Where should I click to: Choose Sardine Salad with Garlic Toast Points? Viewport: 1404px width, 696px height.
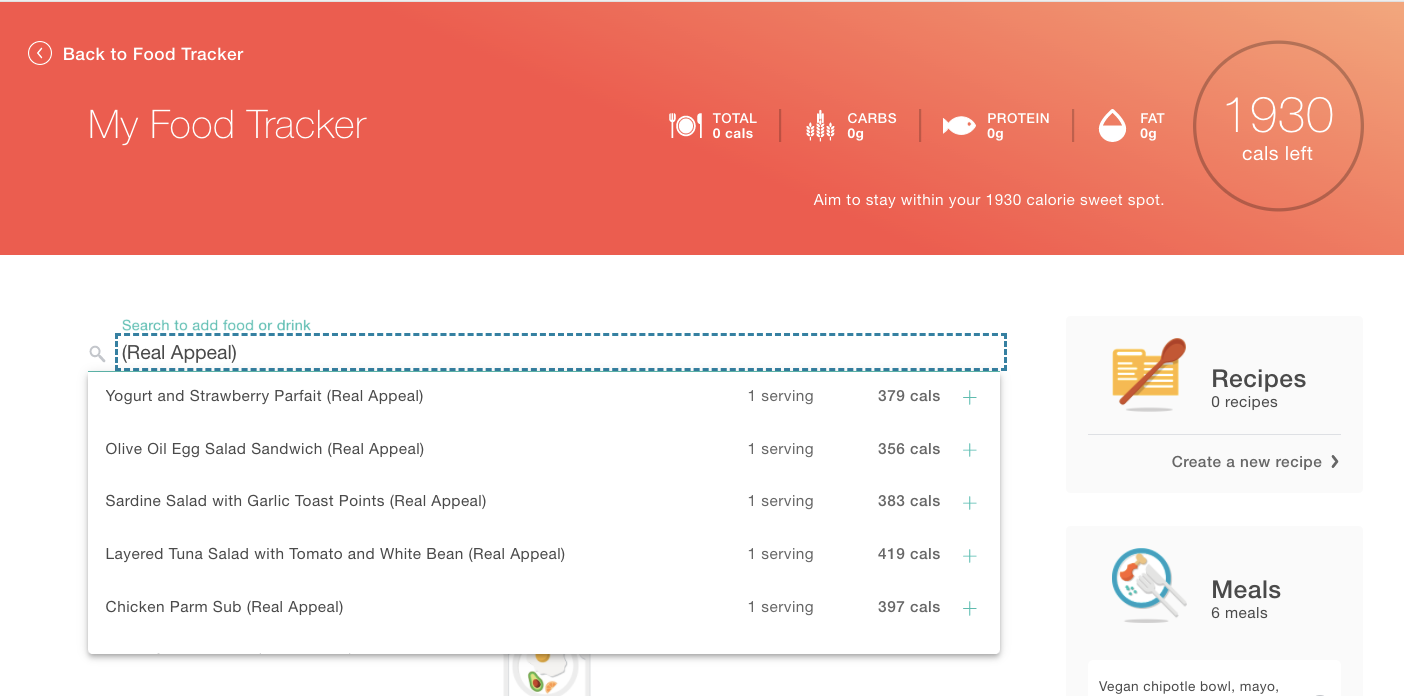coord(295,501)
